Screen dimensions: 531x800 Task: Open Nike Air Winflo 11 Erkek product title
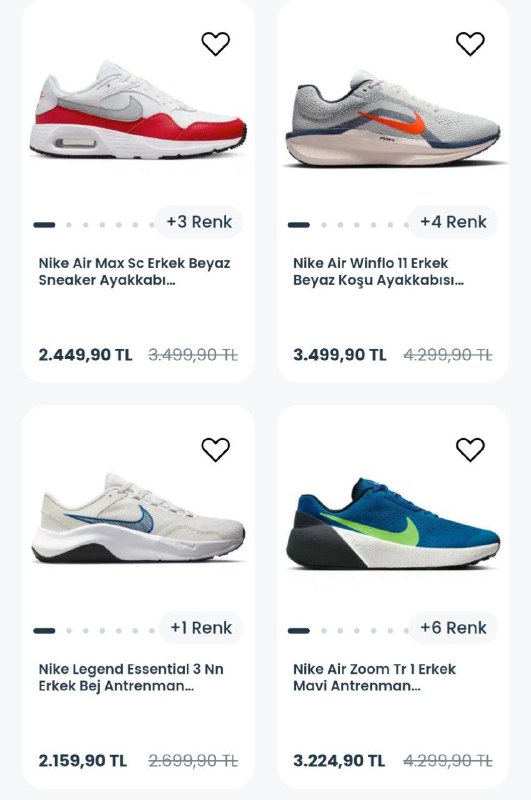click(378, 271)
